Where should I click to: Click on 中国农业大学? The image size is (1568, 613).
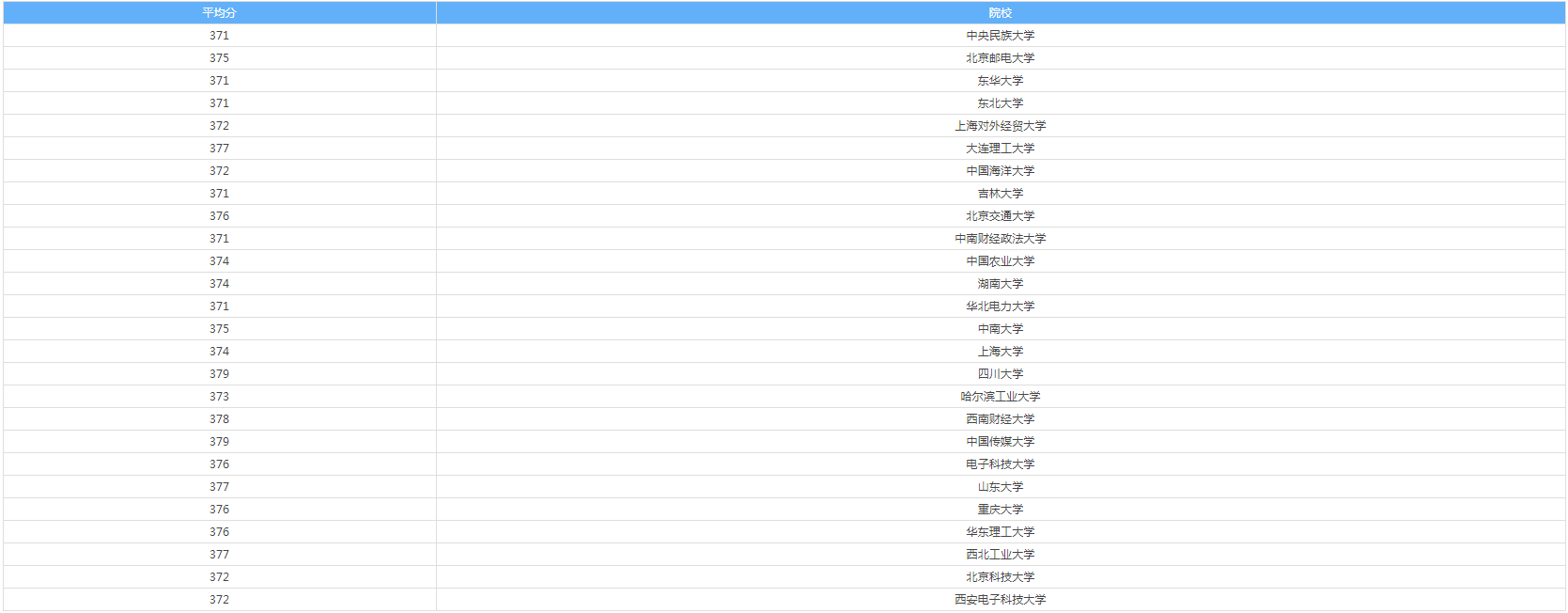click(1001, 261)
